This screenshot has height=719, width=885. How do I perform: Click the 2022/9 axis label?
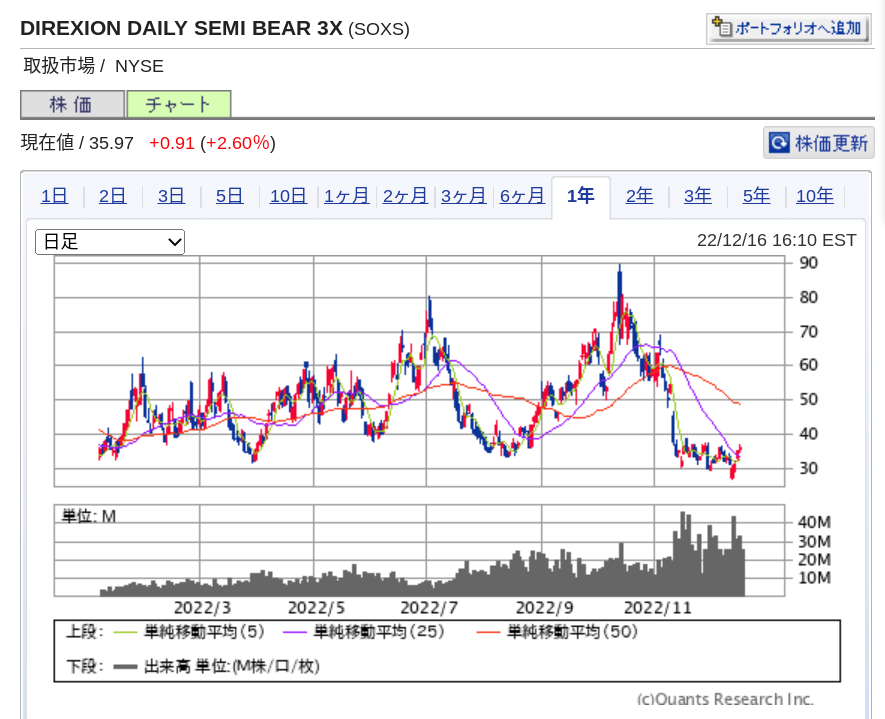click(544, 608)
